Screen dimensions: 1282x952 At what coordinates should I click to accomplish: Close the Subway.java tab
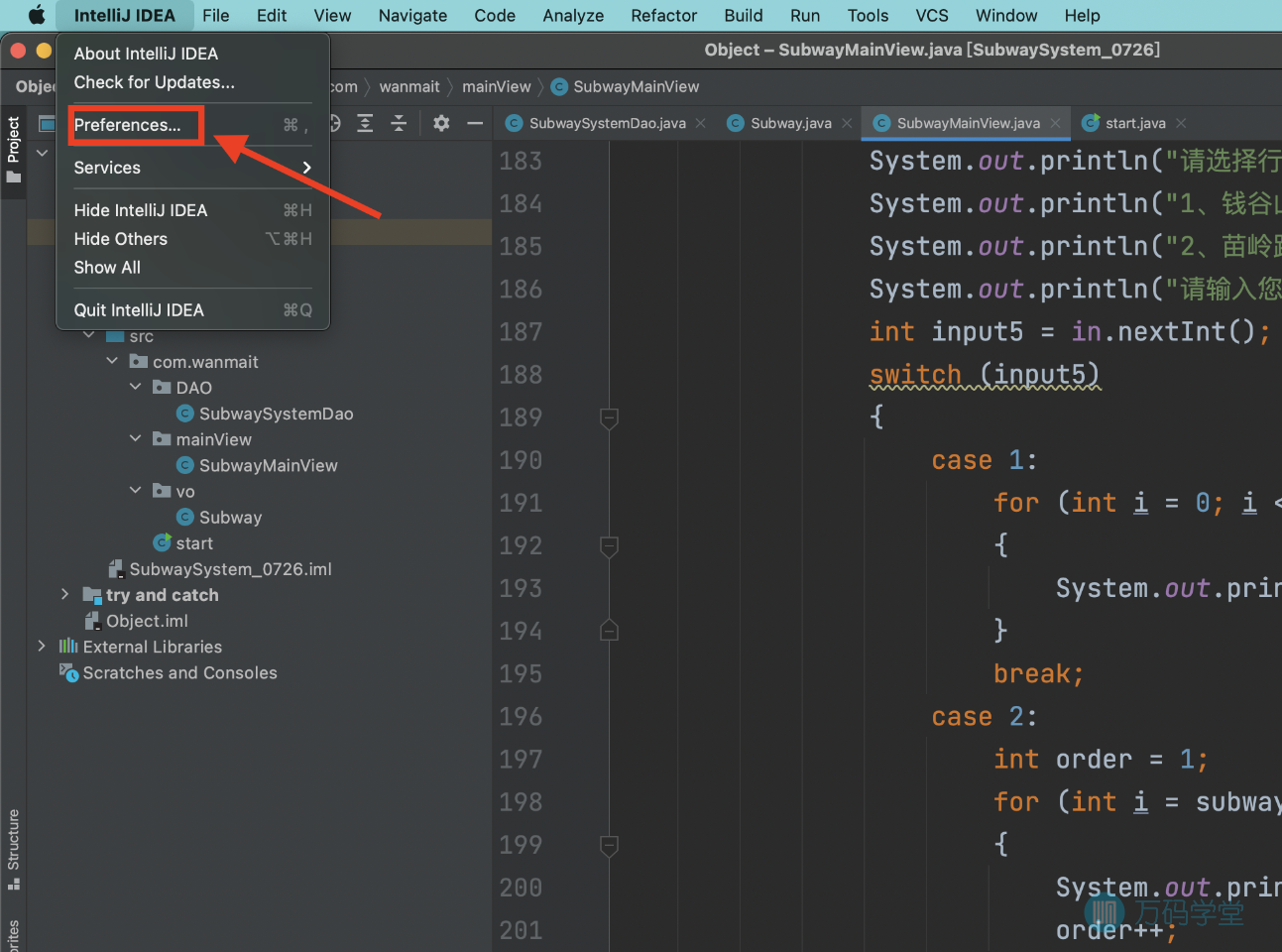[847, 123]
